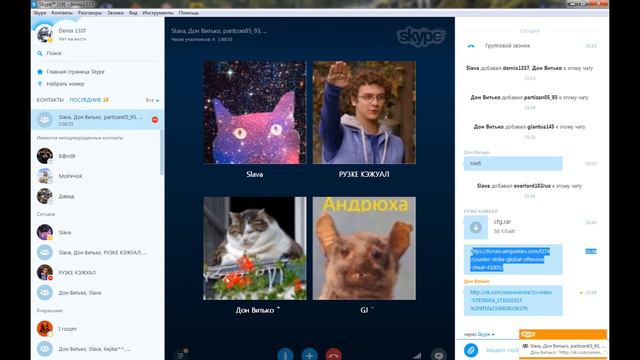Add participants with the plus call button
The height and width of the screenshot is (360, 640).
pyautogui.click(x=309, y=355)
